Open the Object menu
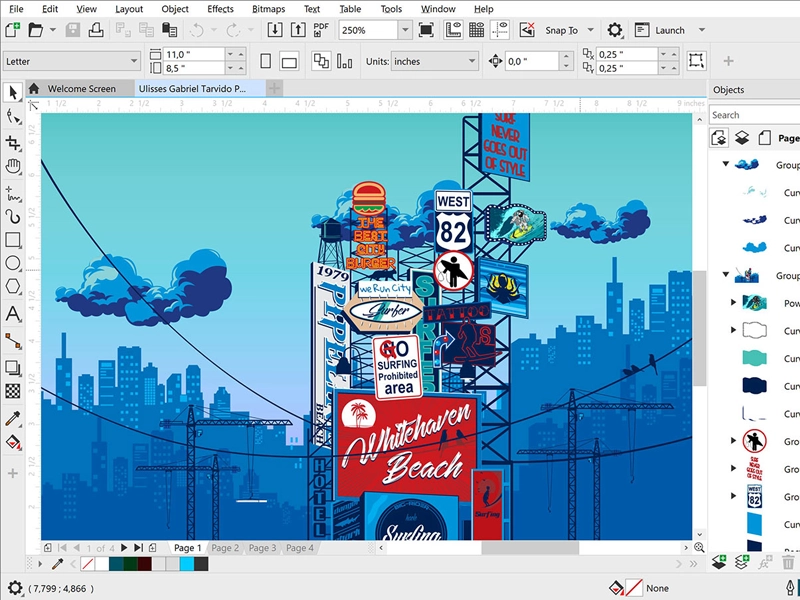Viewport: 800px width, 600px height. 175,9
